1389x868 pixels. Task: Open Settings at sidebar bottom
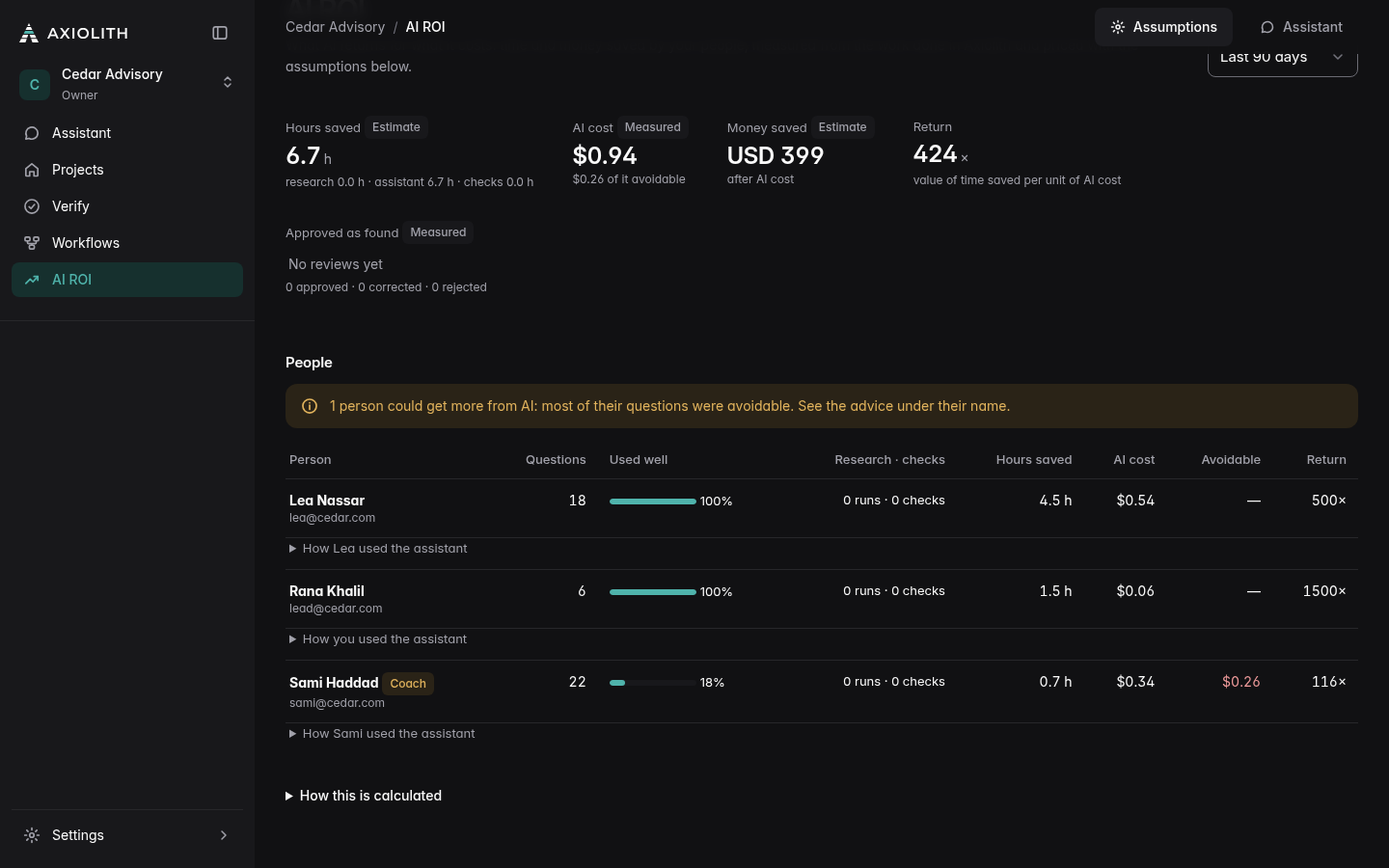(127, 835)
